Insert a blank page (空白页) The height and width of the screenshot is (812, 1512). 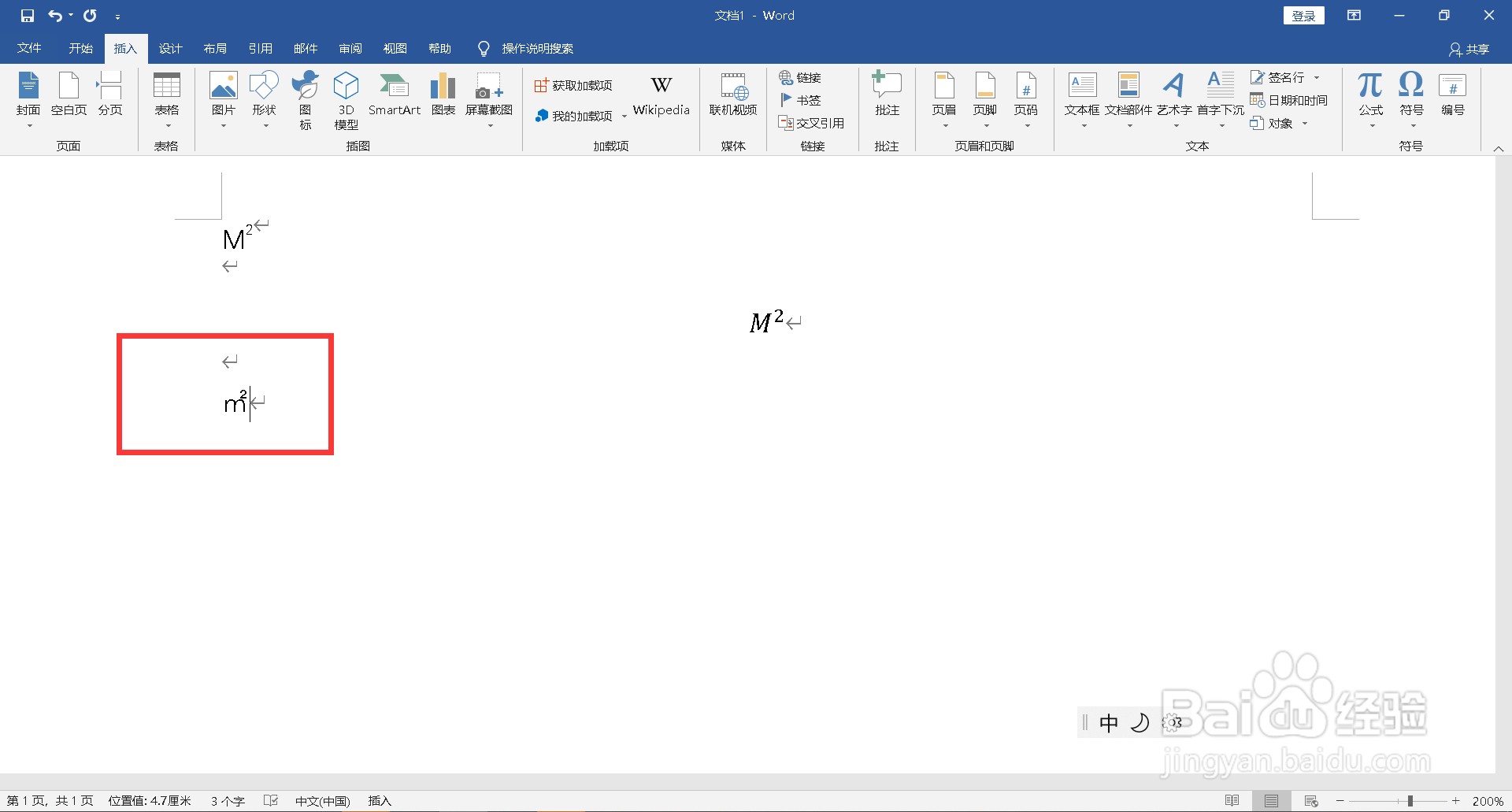pyautogui.click(x=69, y=95)
